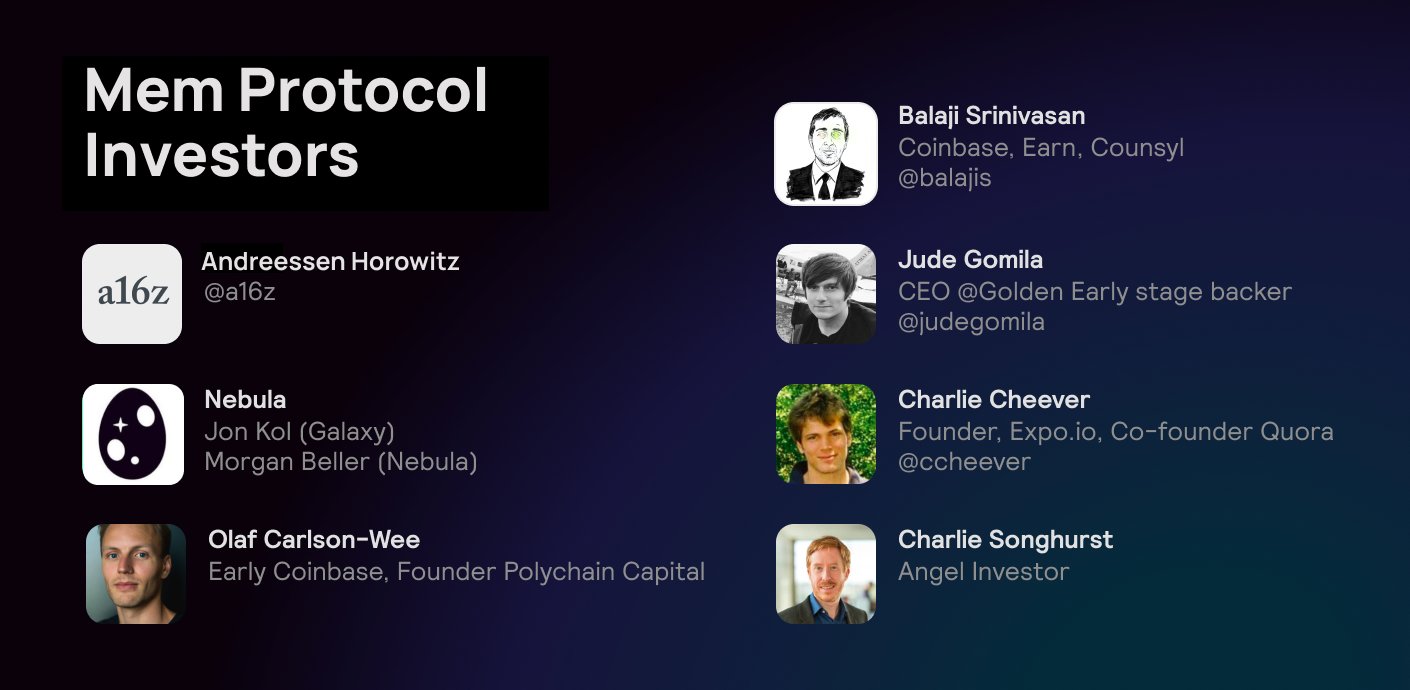Click the Olaf Carlson-Wee name

pyautogui.click(x=314, y=540)
